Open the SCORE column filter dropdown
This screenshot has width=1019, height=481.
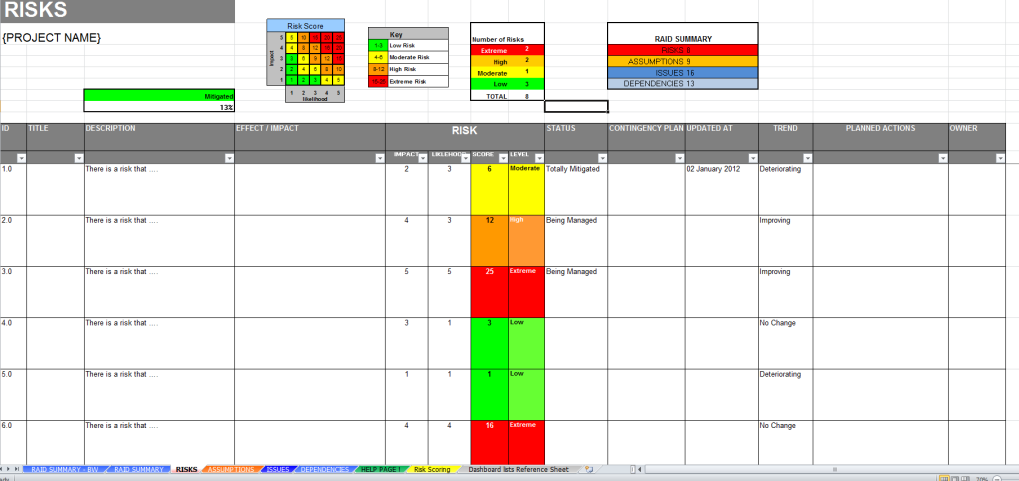click(x=503, y=158)
